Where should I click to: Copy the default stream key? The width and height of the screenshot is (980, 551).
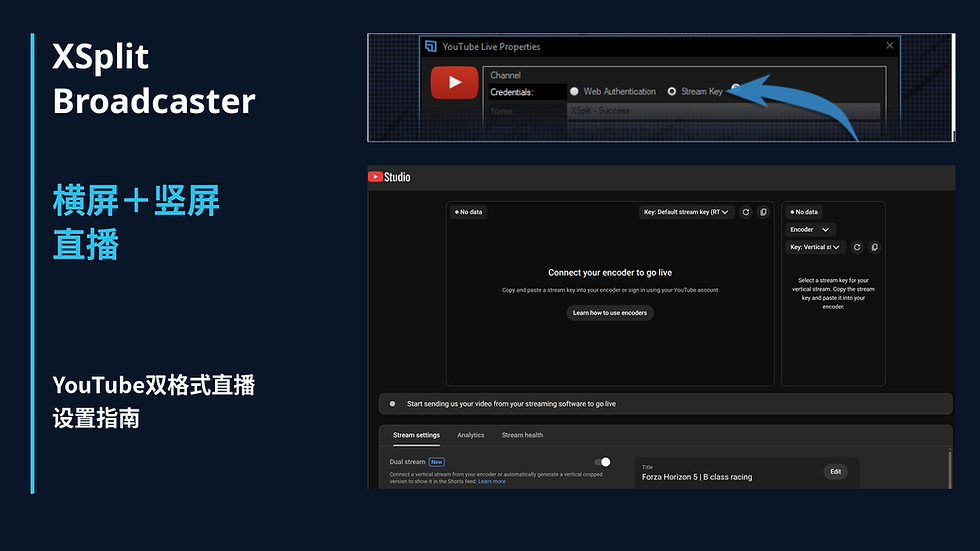point(763,212)
